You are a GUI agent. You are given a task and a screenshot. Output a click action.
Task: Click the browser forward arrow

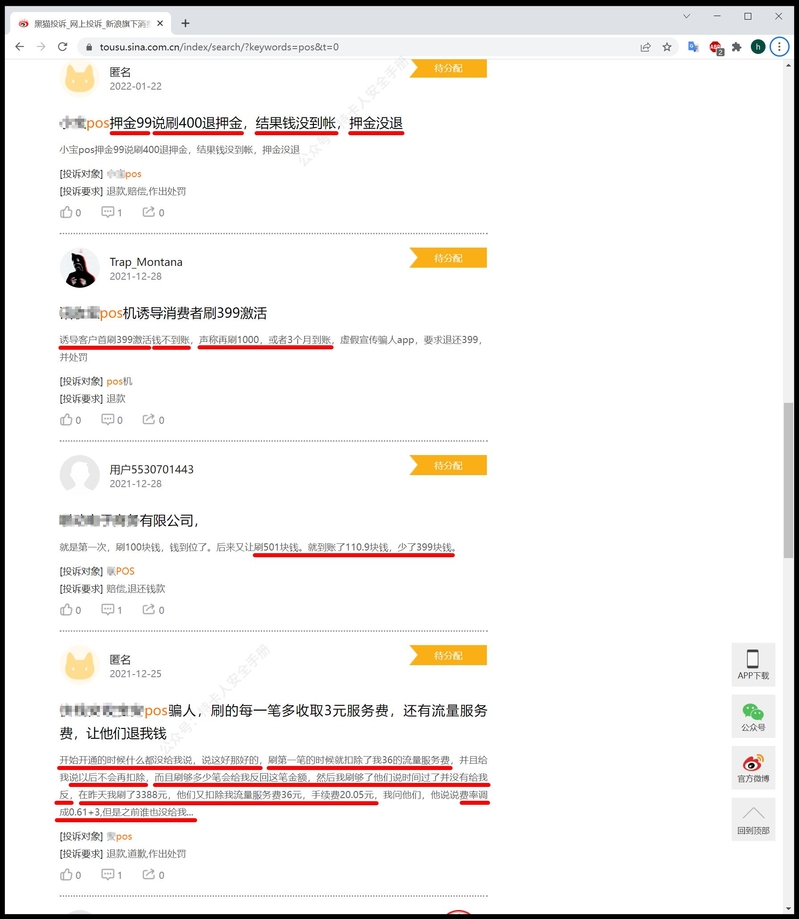[41, 47]
